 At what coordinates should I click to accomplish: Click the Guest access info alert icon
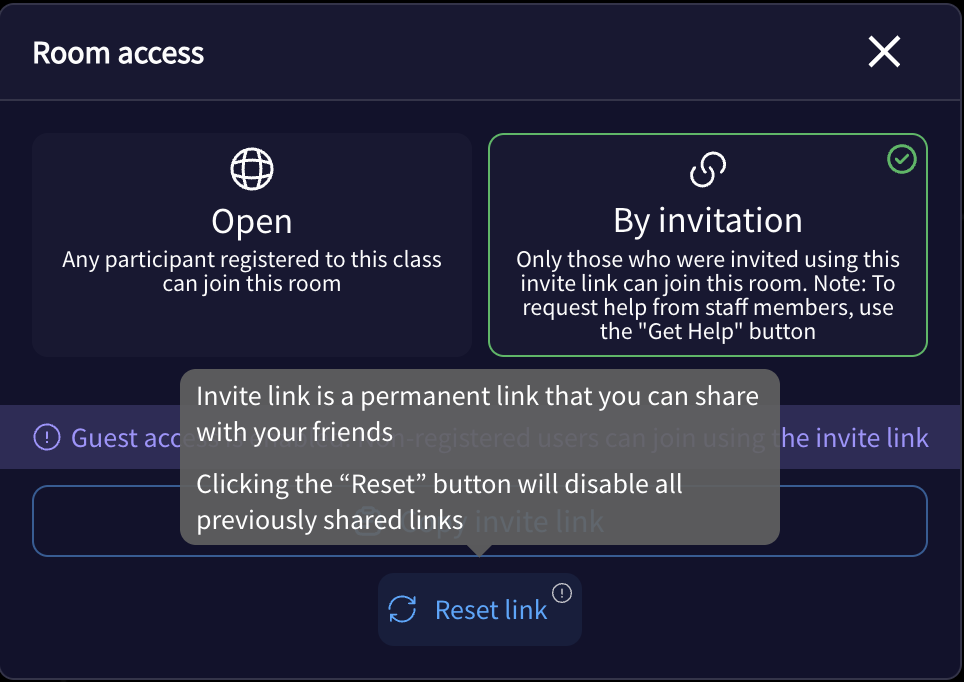pyautogui.click(x=47, y=438)
